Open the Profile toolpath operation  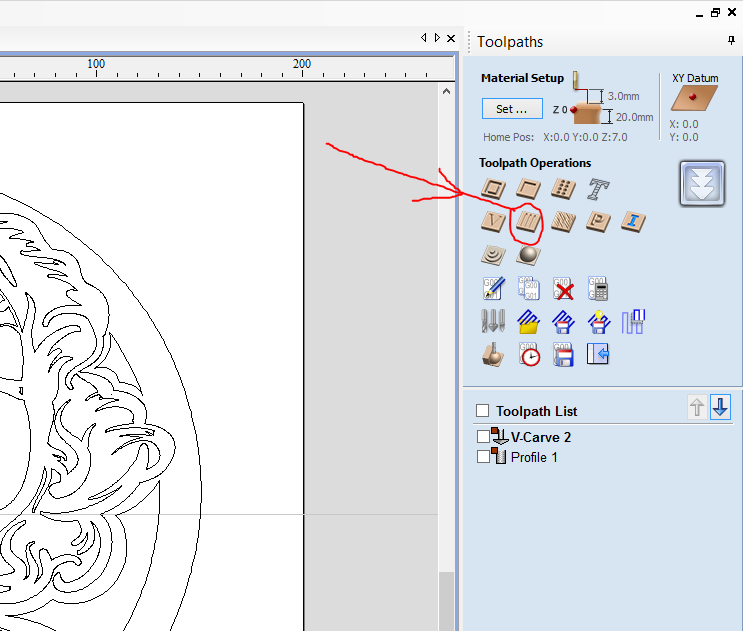tap(492, 188)
